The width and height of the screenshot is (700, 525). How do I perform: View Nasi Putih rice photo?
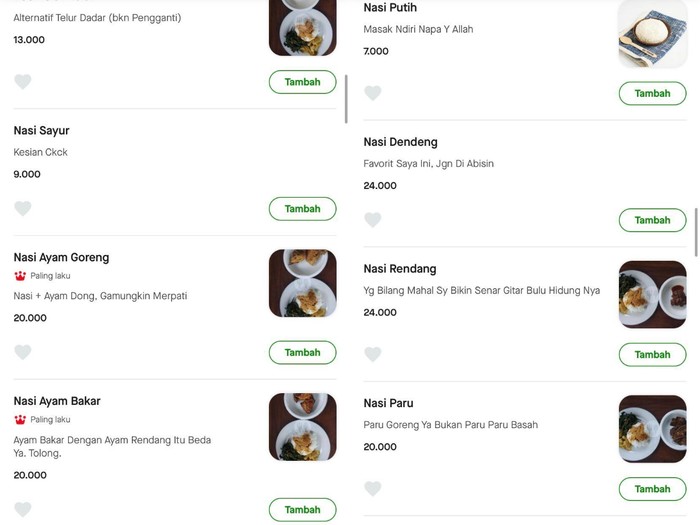click(652, 33)
